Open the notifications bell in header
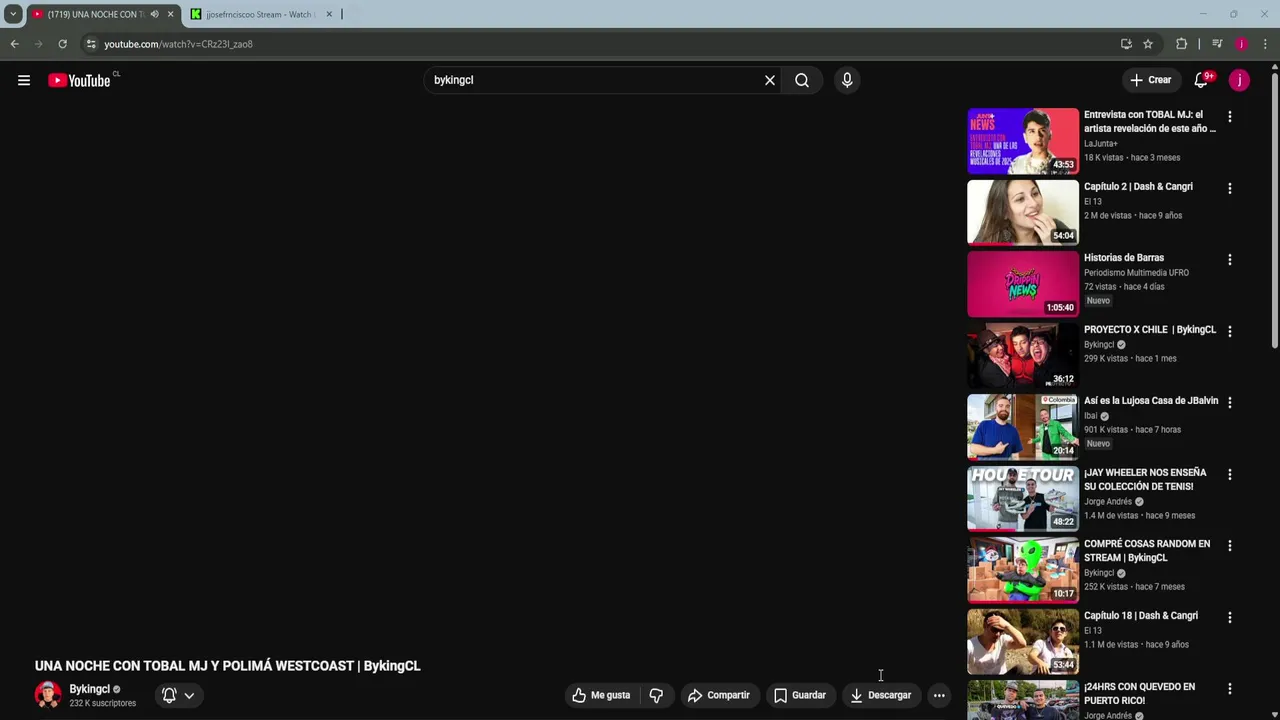 tap(1201, 80)
